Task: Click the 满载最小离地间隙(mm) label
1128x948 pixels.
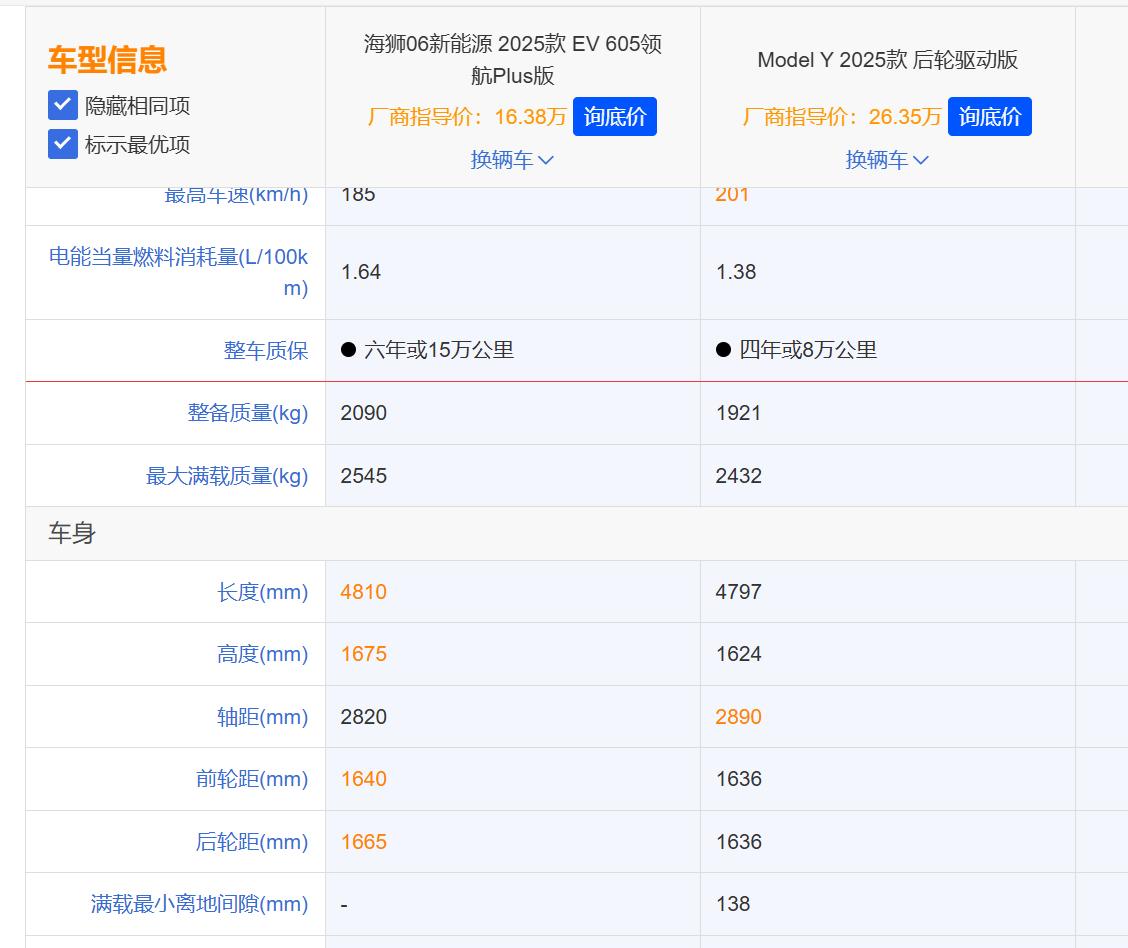Action: coord(199,903)
